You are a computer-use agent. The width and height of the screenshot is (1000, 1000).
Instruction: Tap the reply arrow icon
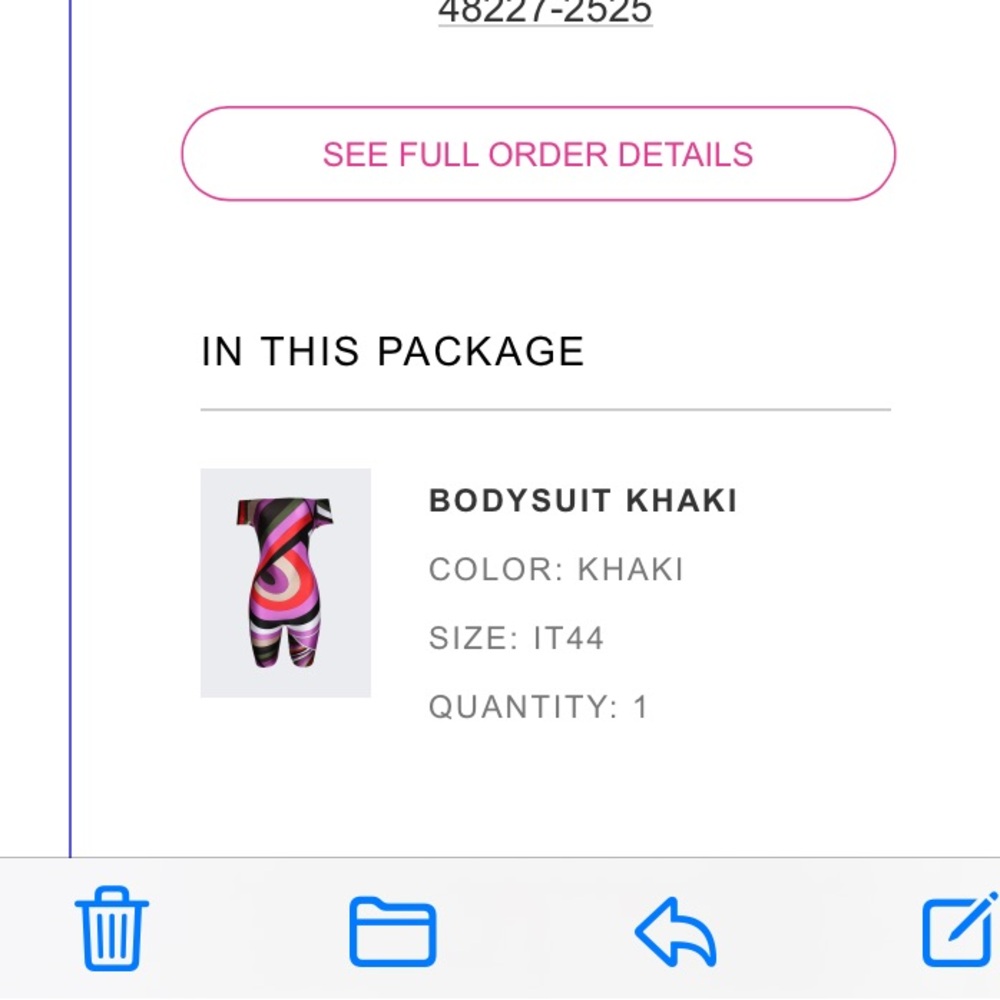coord(676,930)
